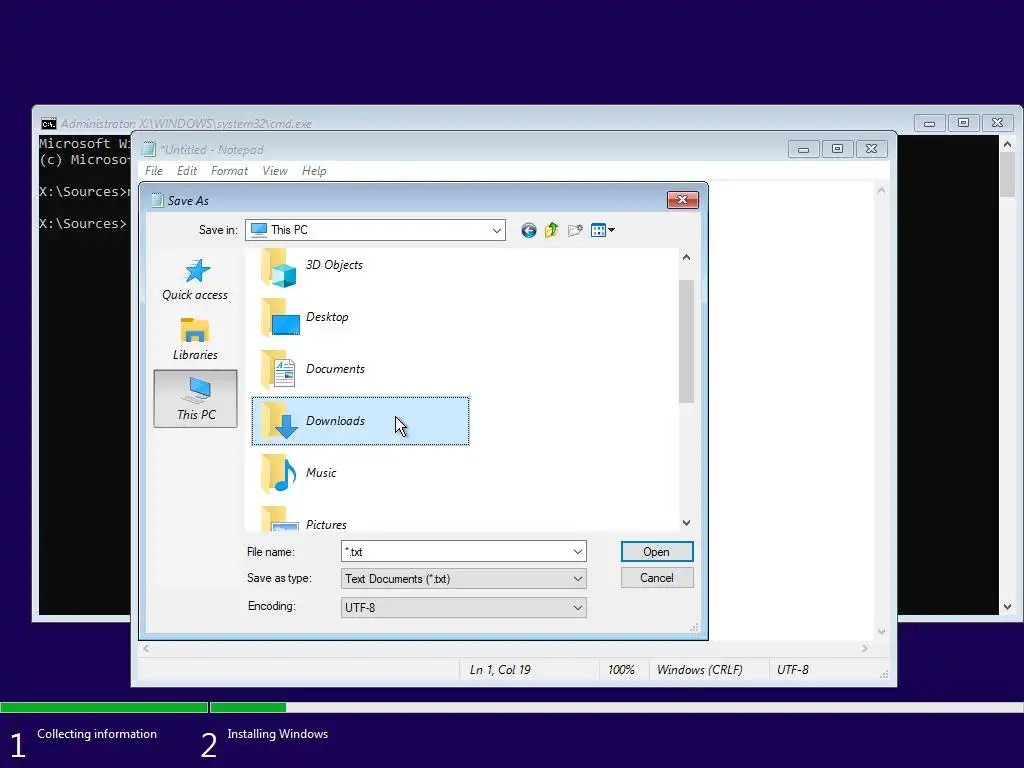Click Notepad horizontal scrollbar left arrow
The height and width of the screenshot is (768, 1024).
pyautogui.click(x=146, y=648)
